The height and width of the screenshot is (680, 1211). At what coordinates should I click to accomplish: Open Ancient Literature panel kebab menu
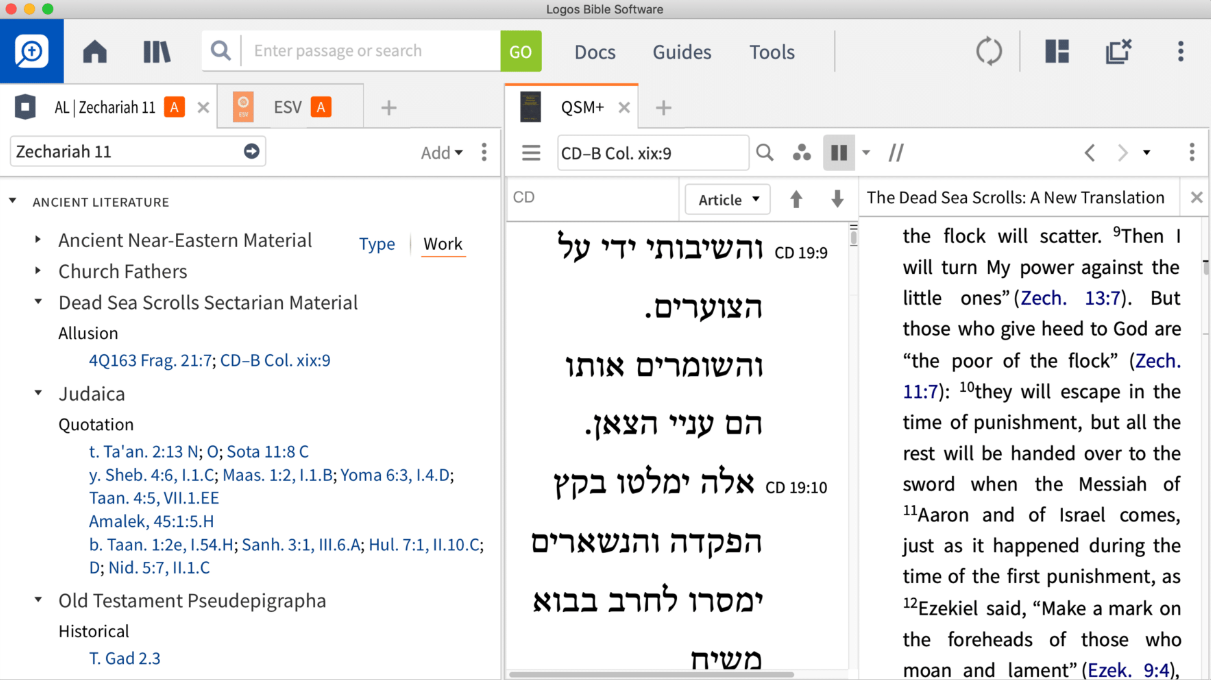coord(484,152)
